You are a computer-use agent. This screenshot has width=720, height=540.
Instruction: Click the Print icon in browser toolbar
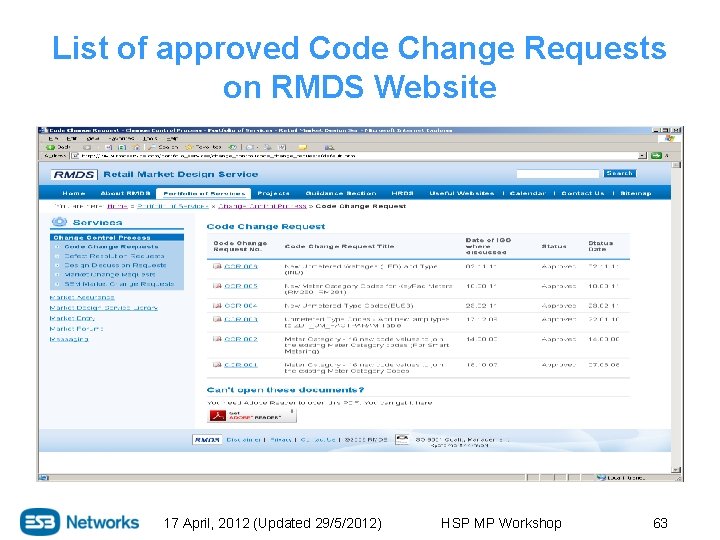point(268,147)
